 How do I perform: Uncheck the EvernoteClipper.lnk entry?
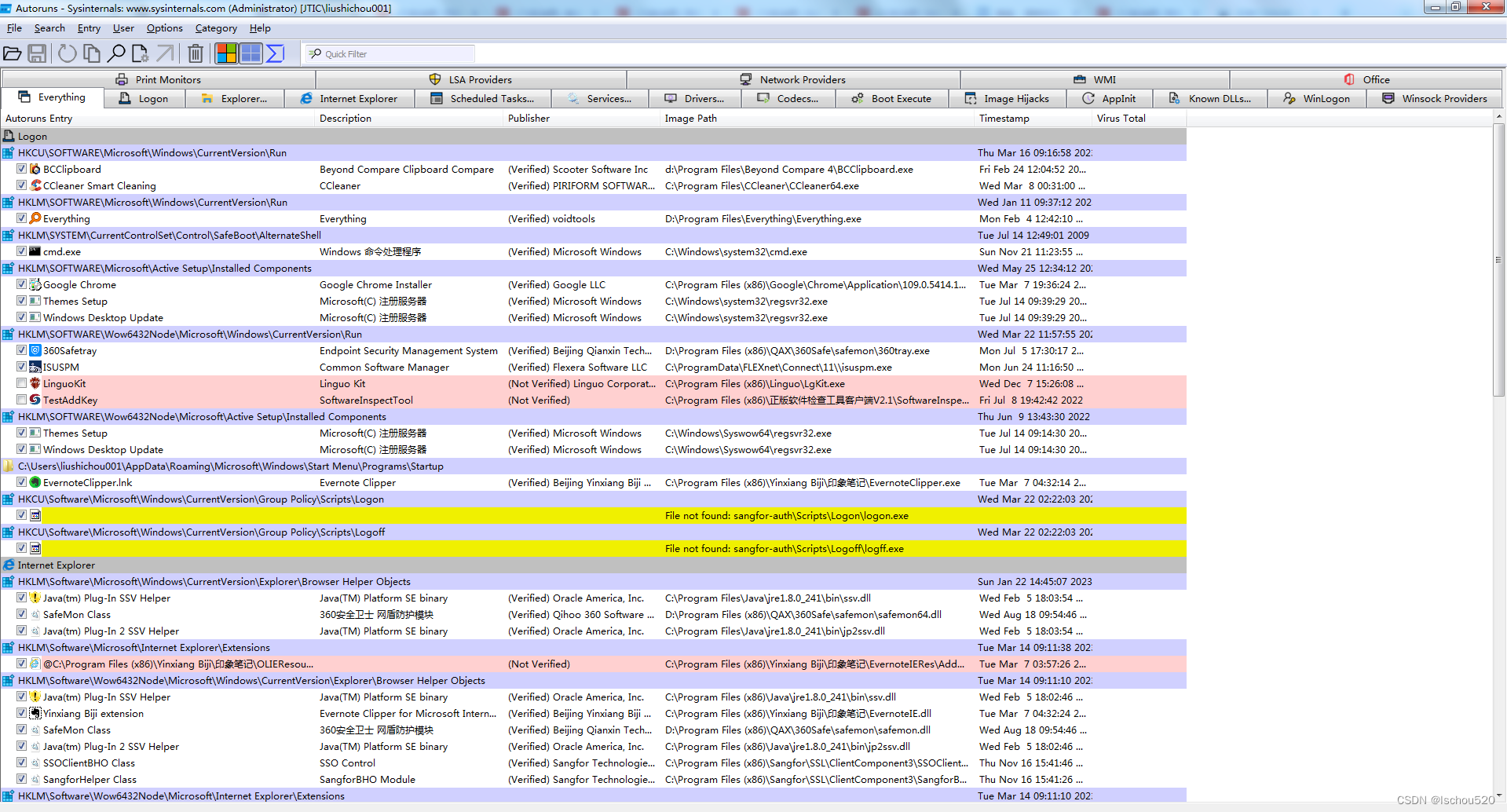[x=22, y=482]
